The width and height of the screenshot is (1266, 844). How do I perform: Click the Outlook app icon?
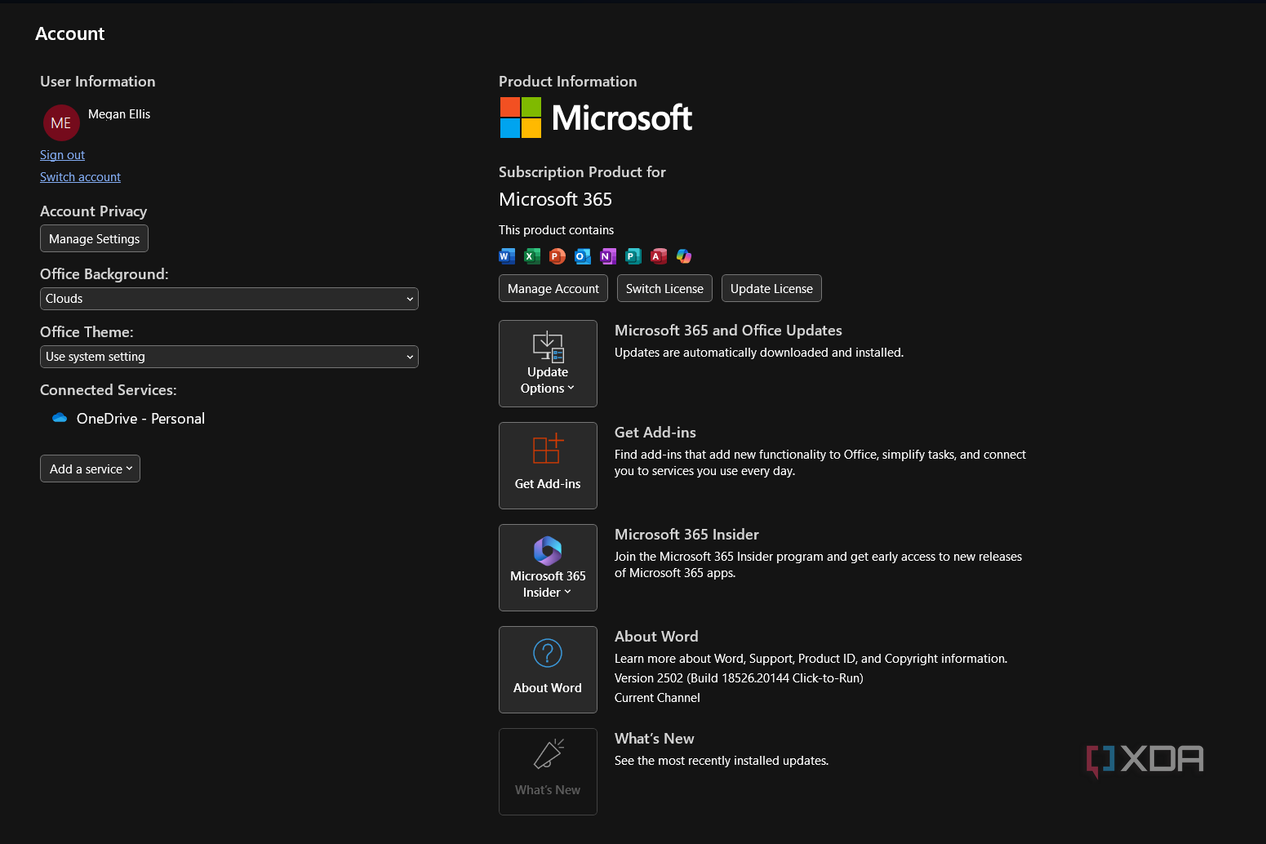[582, 256]
